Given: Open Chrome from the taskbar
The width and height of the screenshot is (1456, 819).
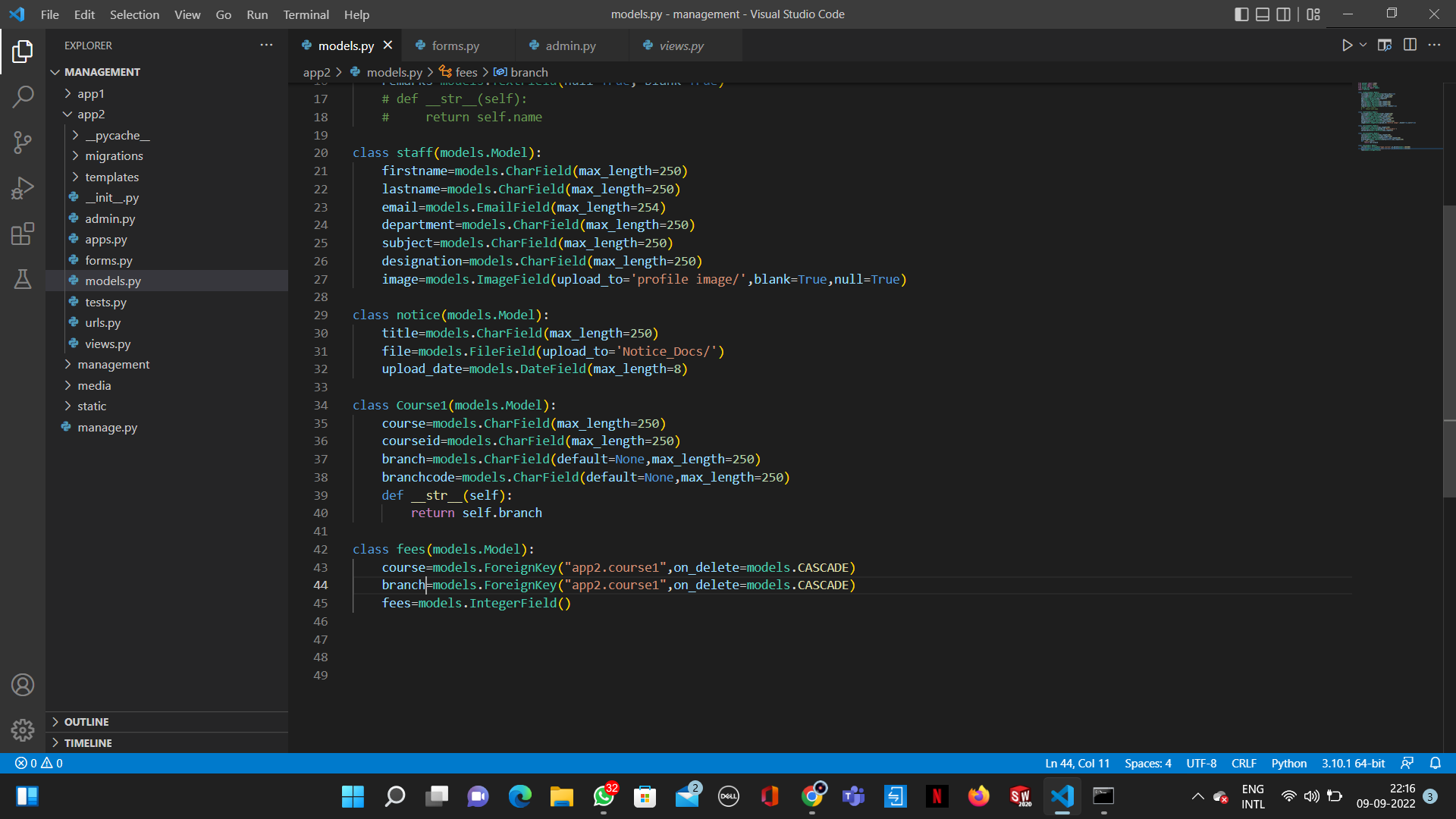Looking at the screenshot, I should tap(812, 796).
